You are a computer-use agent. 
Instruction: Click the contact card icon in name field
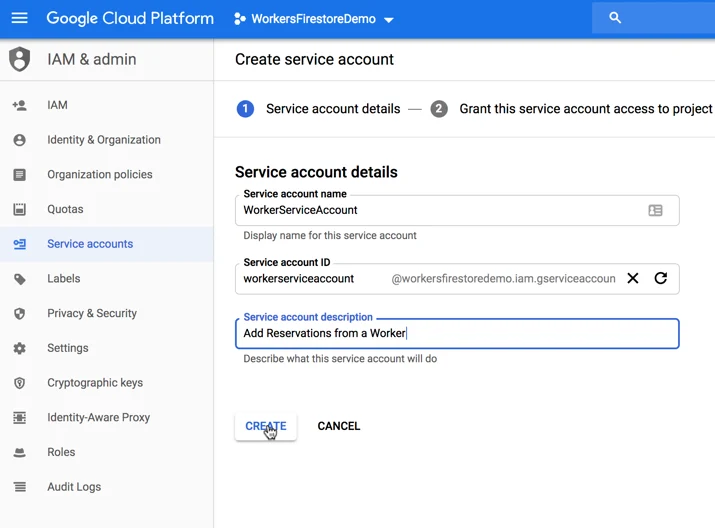655,210
